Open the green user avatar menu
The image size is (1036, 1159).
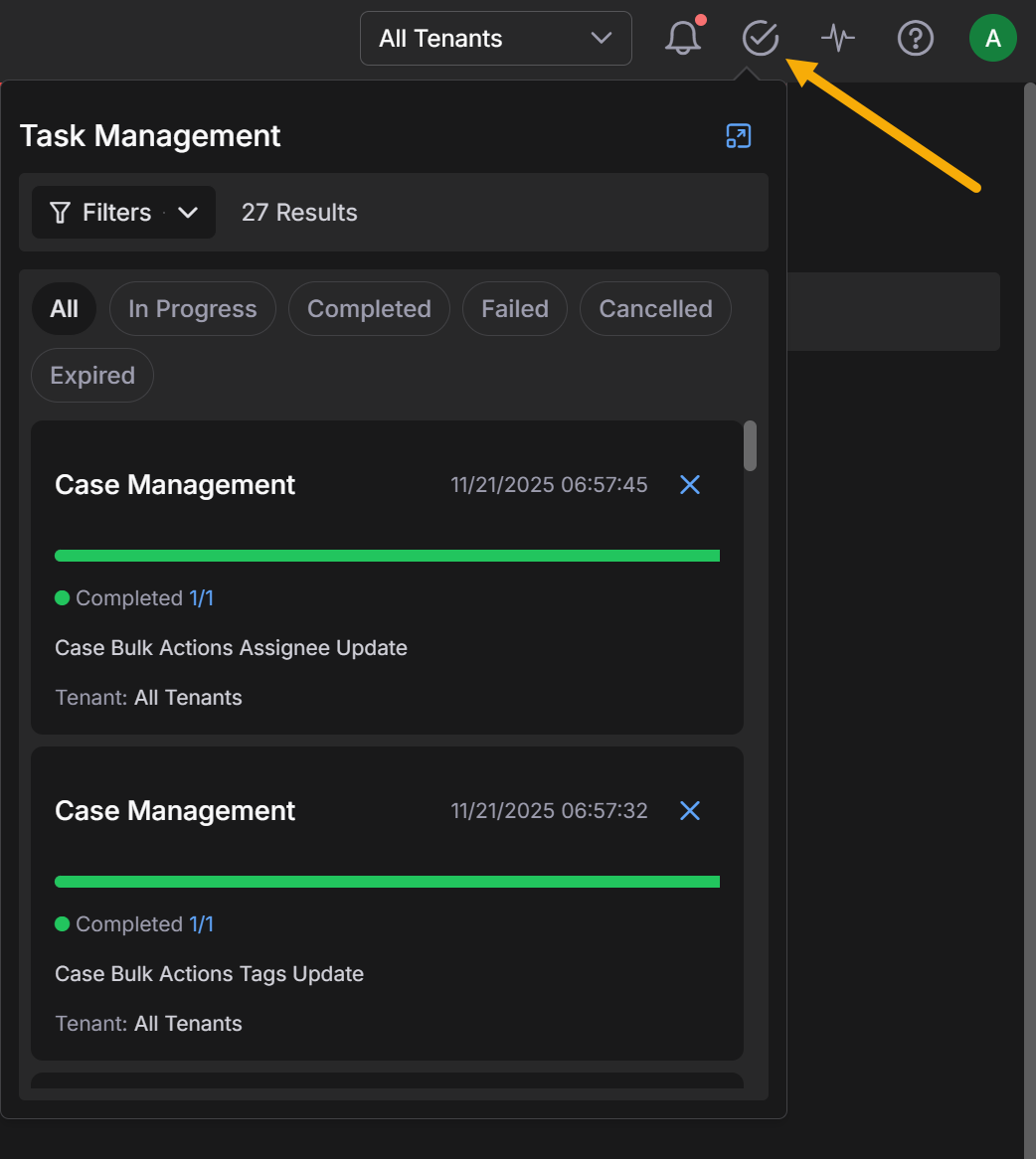pos(992,39)
